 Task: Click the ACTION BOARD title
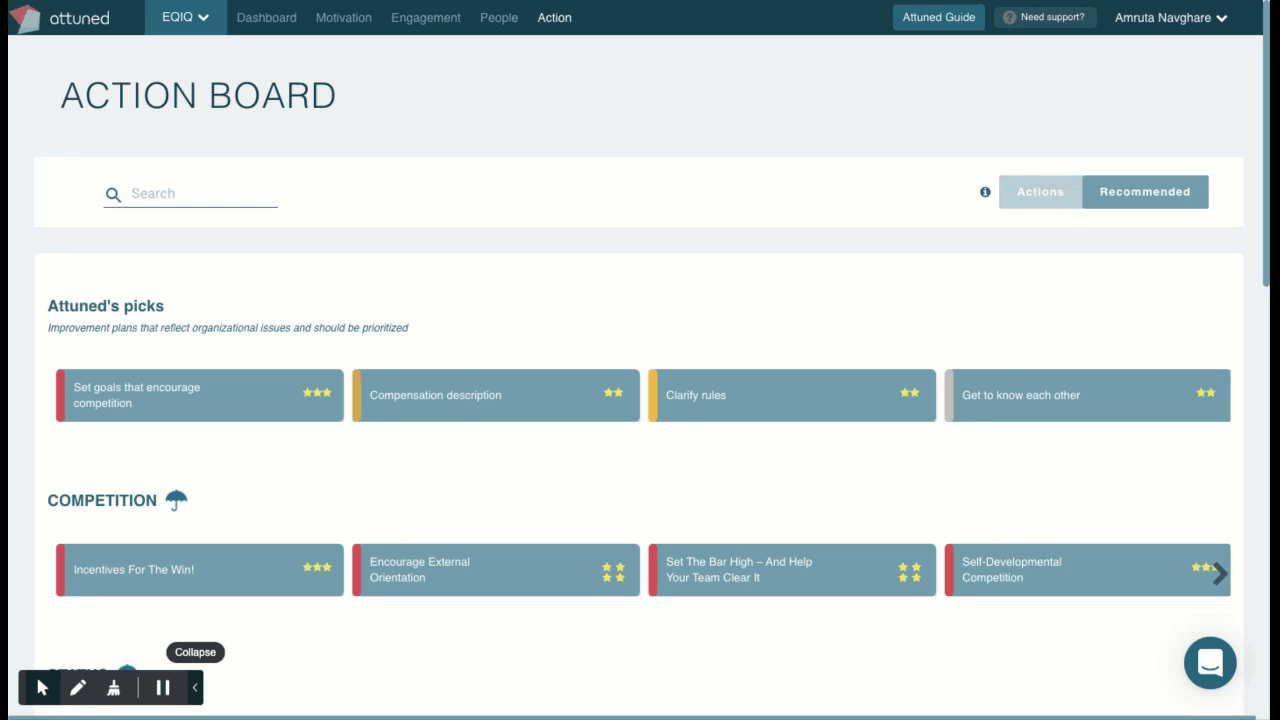[x=198, y=96]
